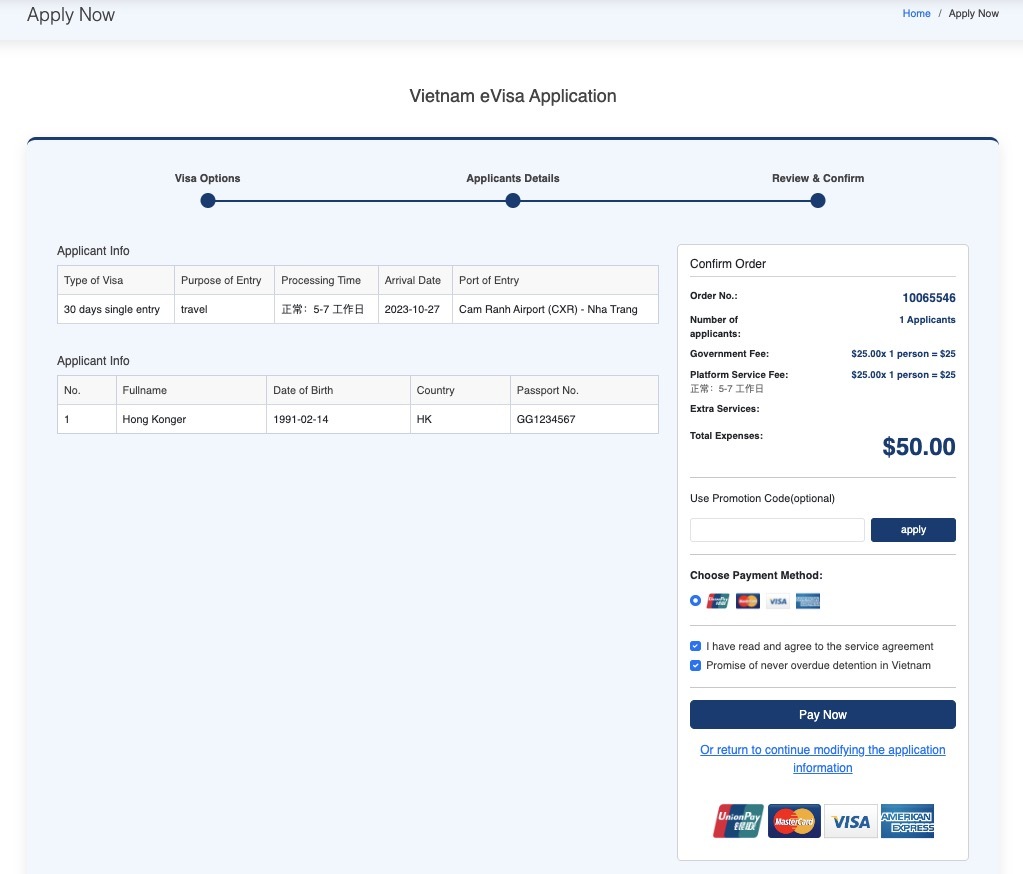Select the card payment method radio button

click(696, 601)
